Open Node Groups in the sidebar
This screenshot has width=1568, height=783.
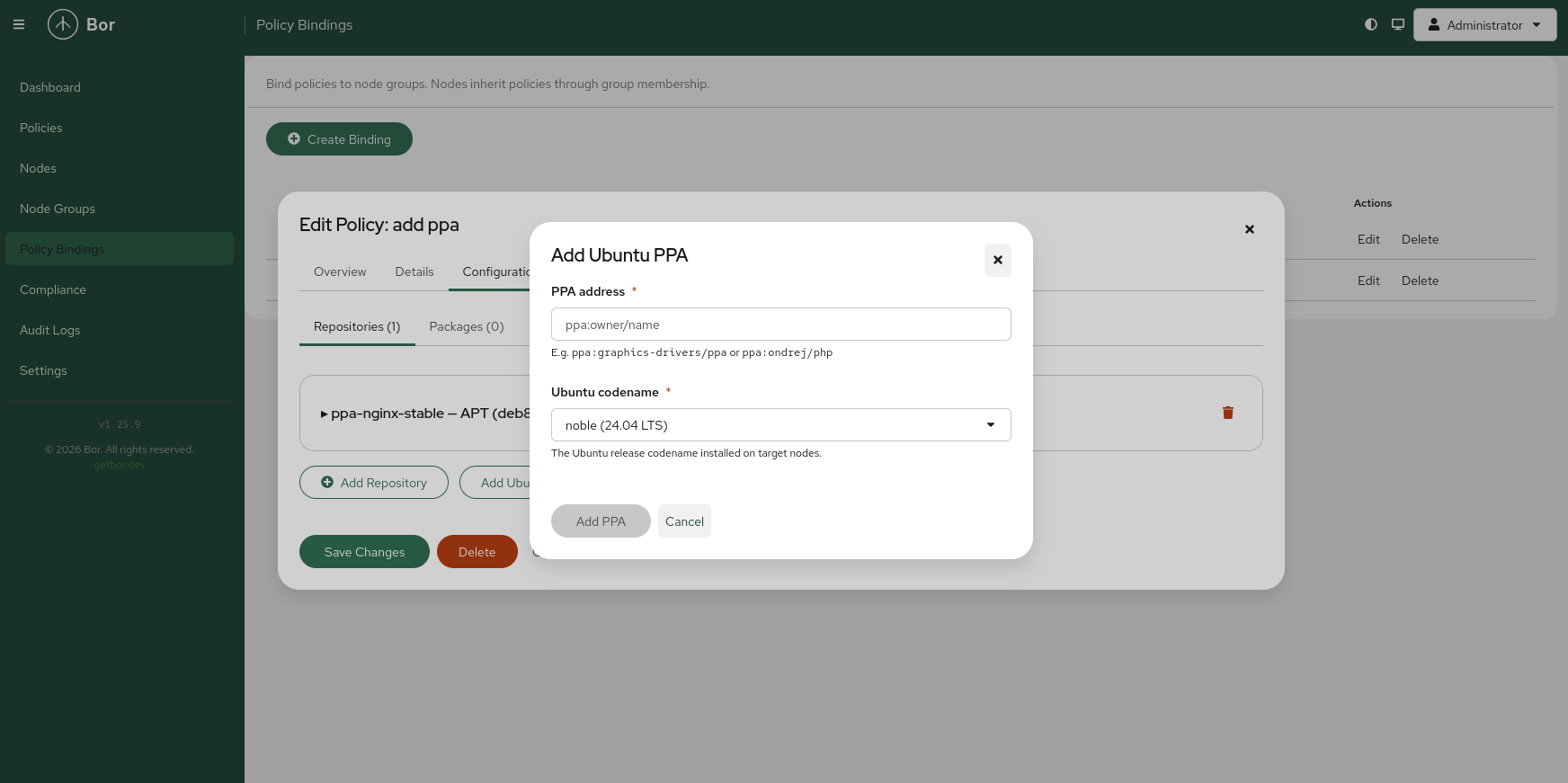point(120,209)
